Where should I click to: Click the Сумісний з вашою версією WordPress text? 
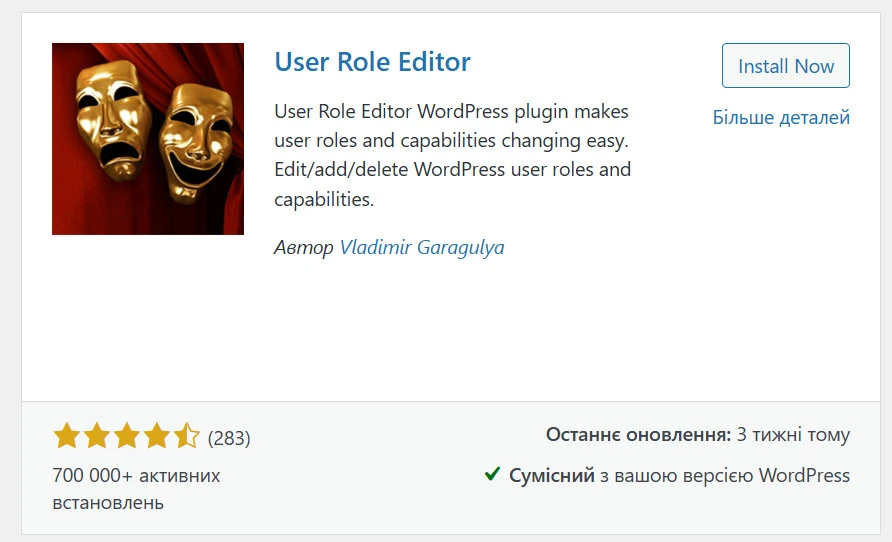[x=679, y=475]
